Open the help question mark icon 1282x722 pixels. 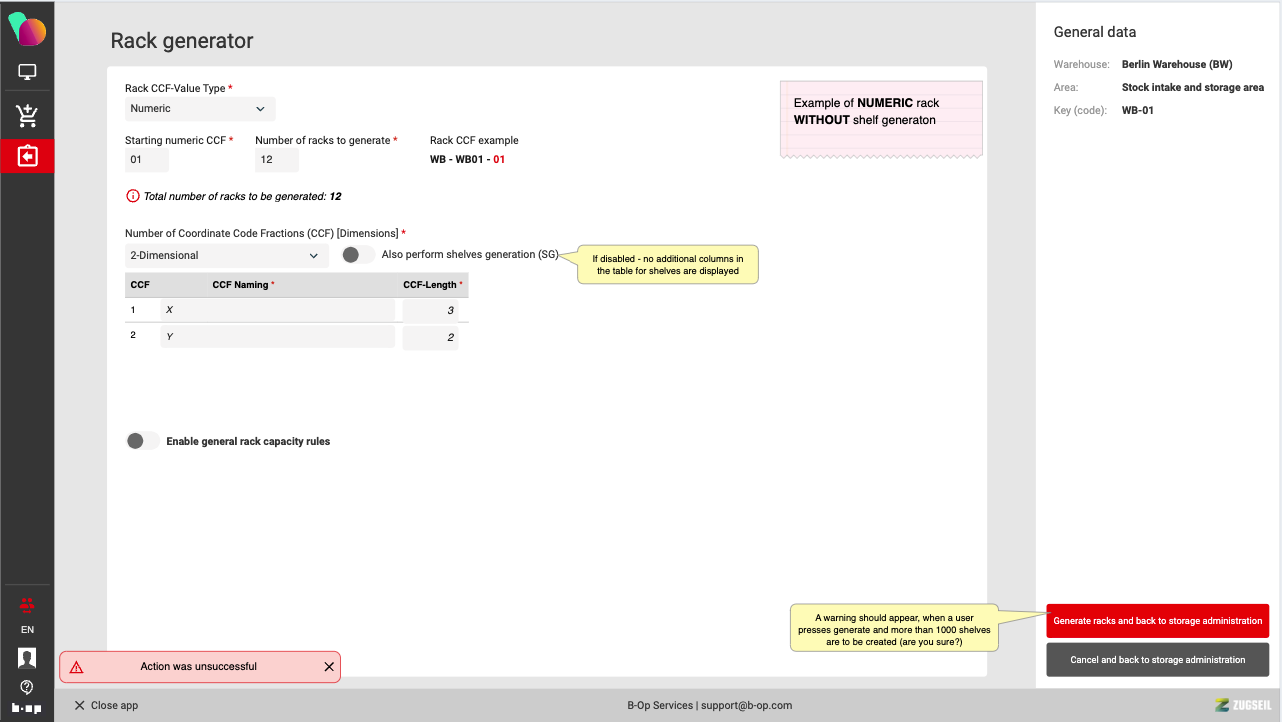tap(27, 687)
